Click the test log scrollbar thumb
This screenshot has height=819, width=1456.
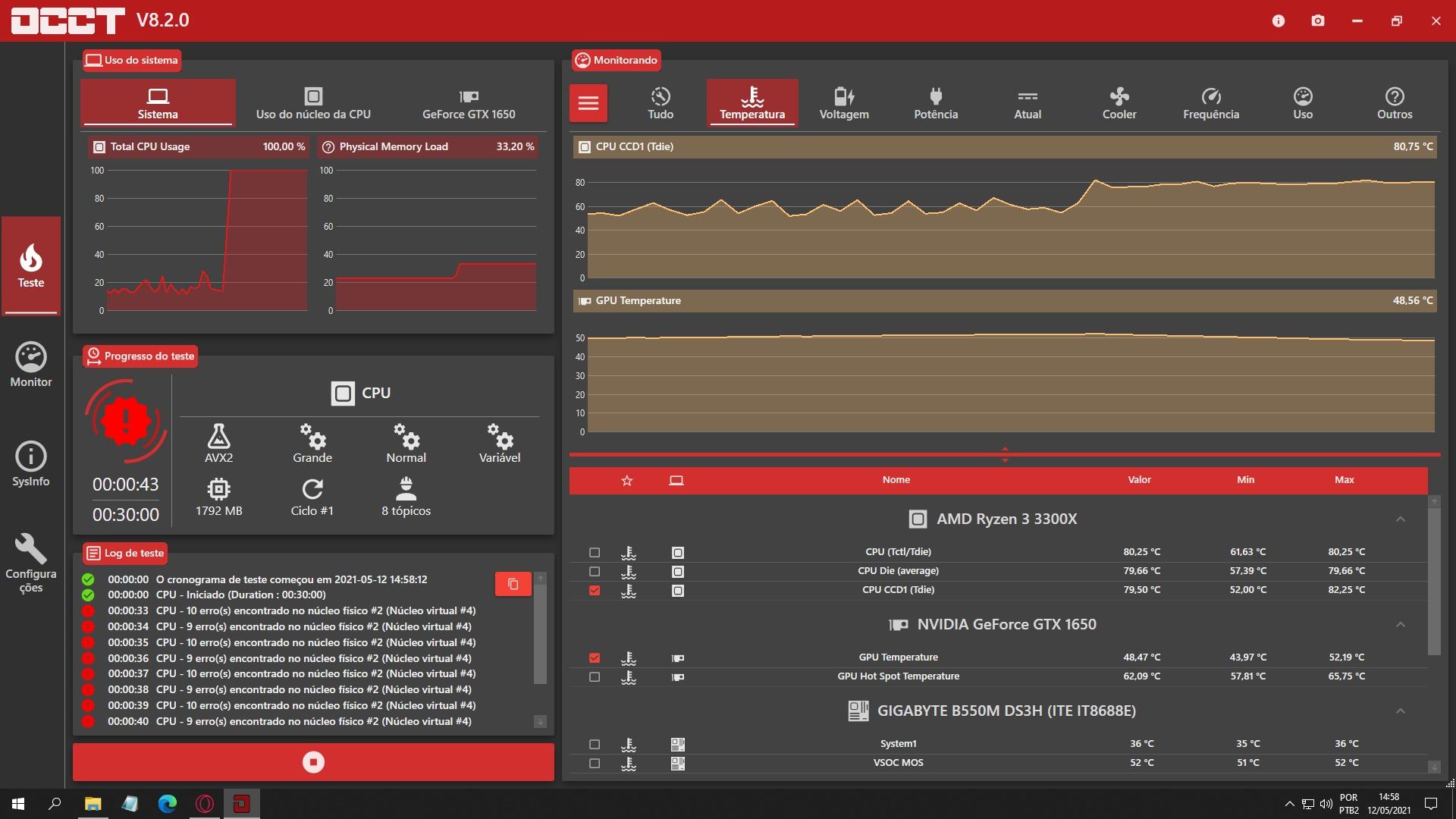[540, 634]
